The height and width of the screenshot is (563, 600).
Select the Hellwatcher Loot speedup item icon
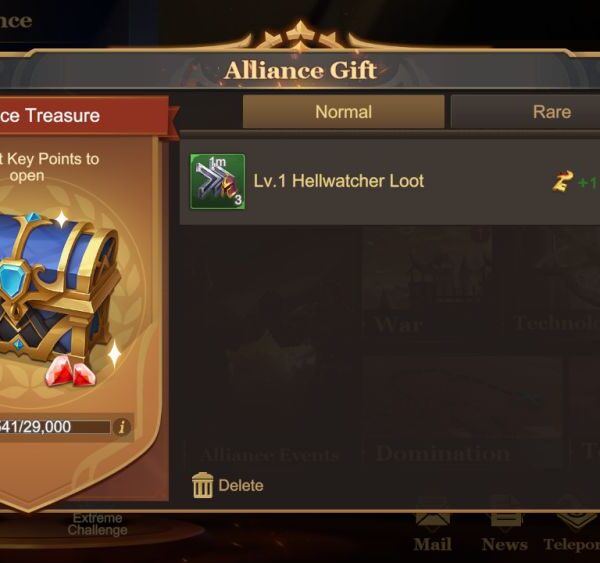pos(218,181)
